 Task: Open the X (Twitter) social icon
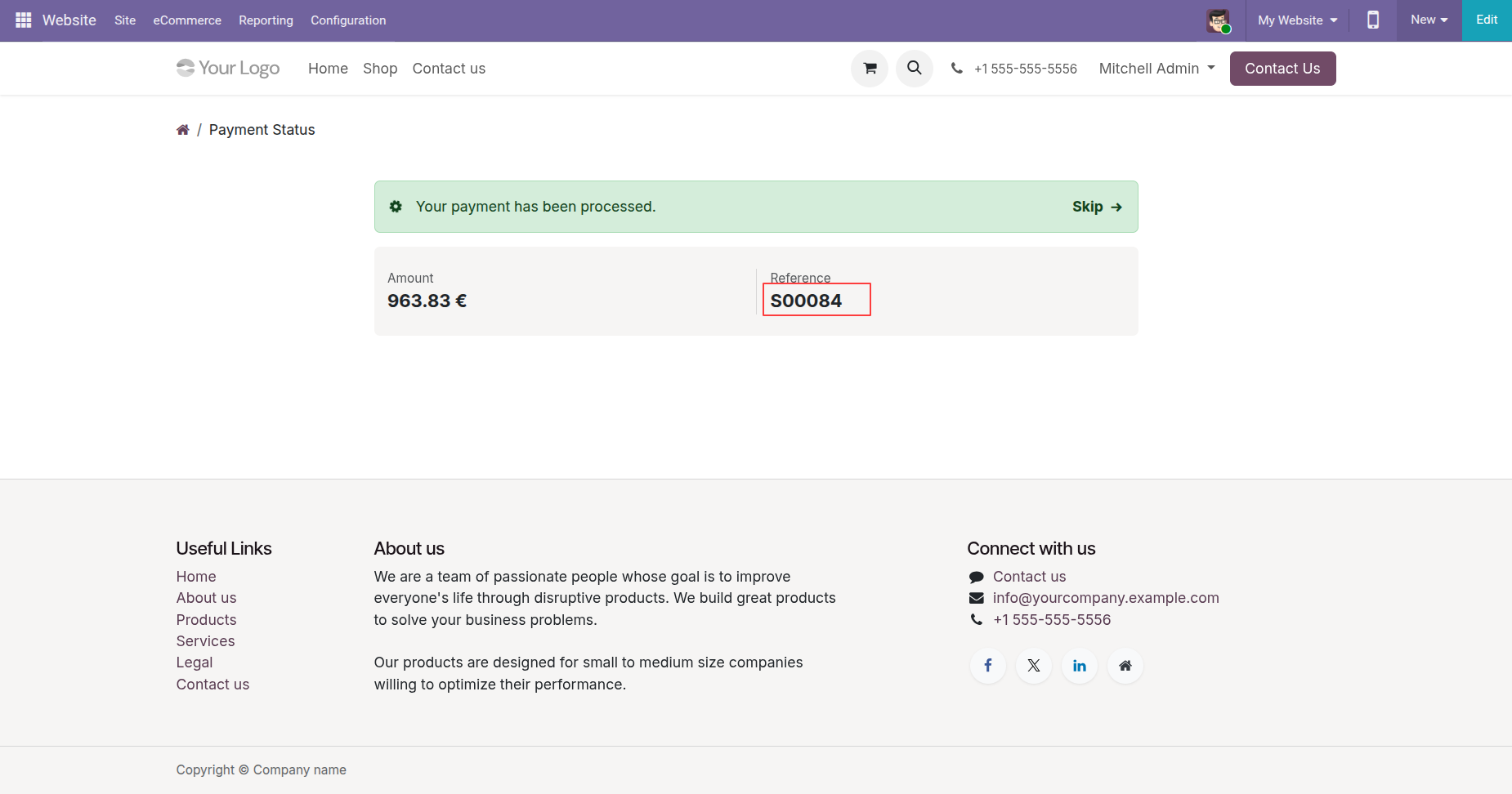[x=1034, y=666]
